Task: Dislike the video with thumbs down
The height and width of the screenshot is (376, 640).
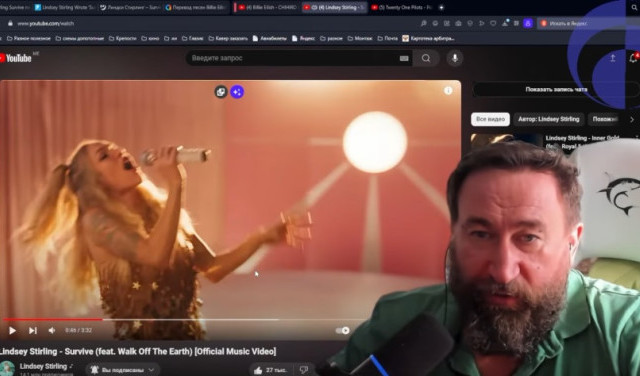Action: 304,370
